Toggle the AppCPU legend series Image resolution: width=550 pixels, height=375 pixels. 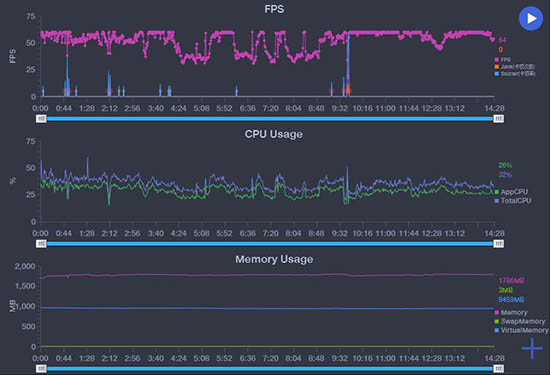[511, 192]
